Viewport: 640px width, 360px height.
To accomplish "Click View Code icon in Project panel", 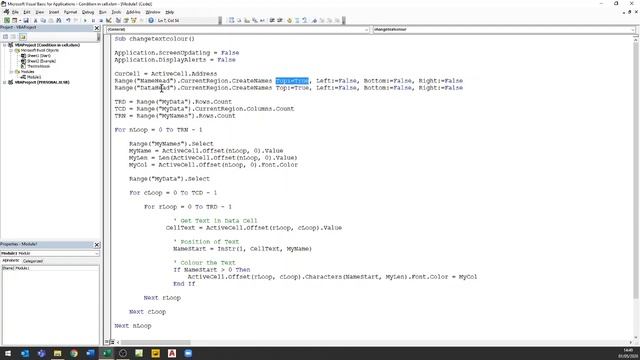I will pyautogui.click(x=6, y=37).
